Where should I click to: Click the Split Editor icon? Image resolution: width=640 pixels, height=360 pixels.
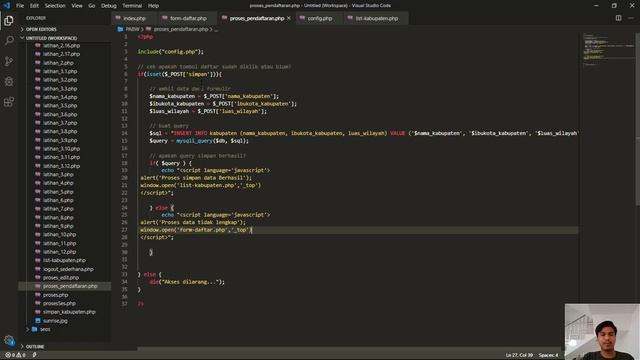coord(618,18)
